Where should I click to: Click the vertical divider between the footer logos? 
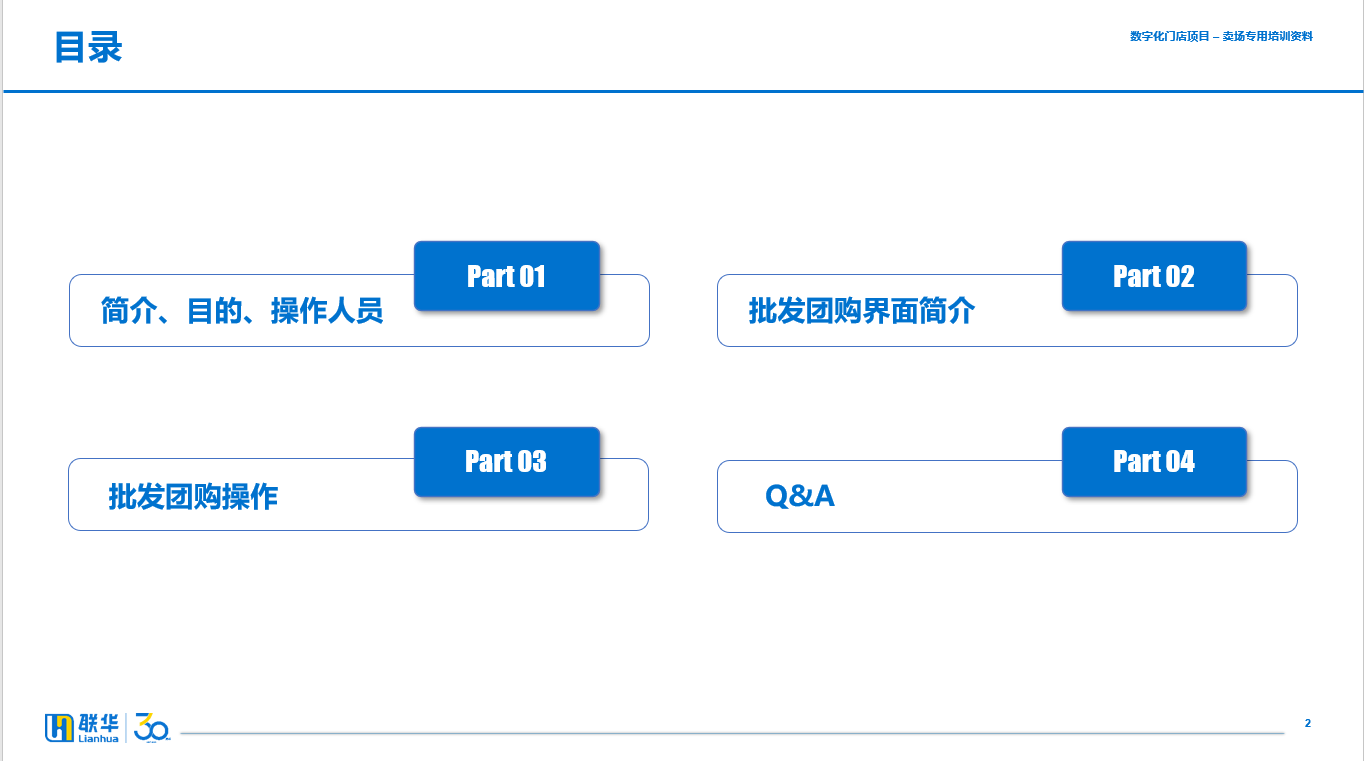126,728
